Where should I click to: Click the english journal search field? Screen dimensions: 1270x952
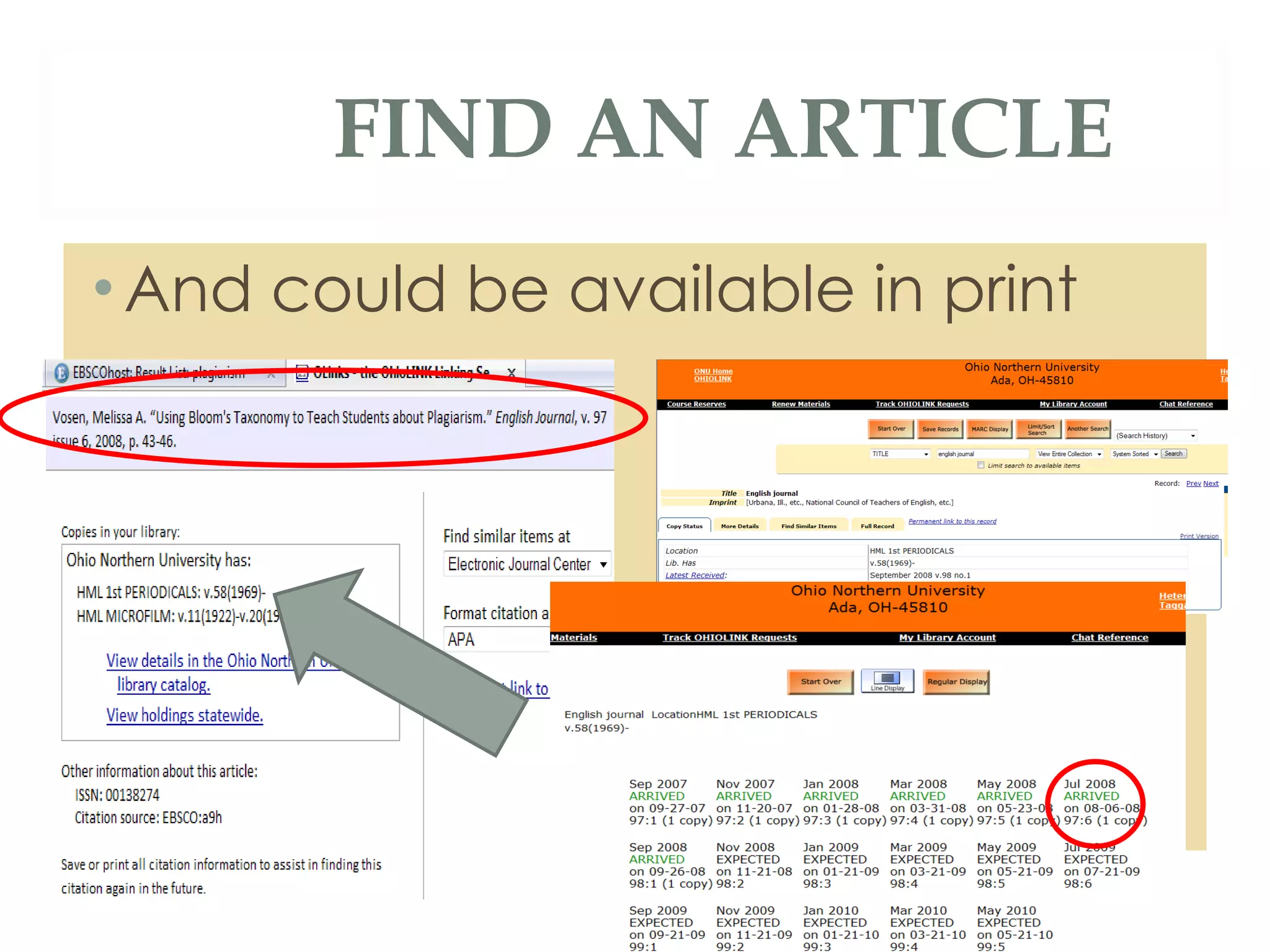982,454
